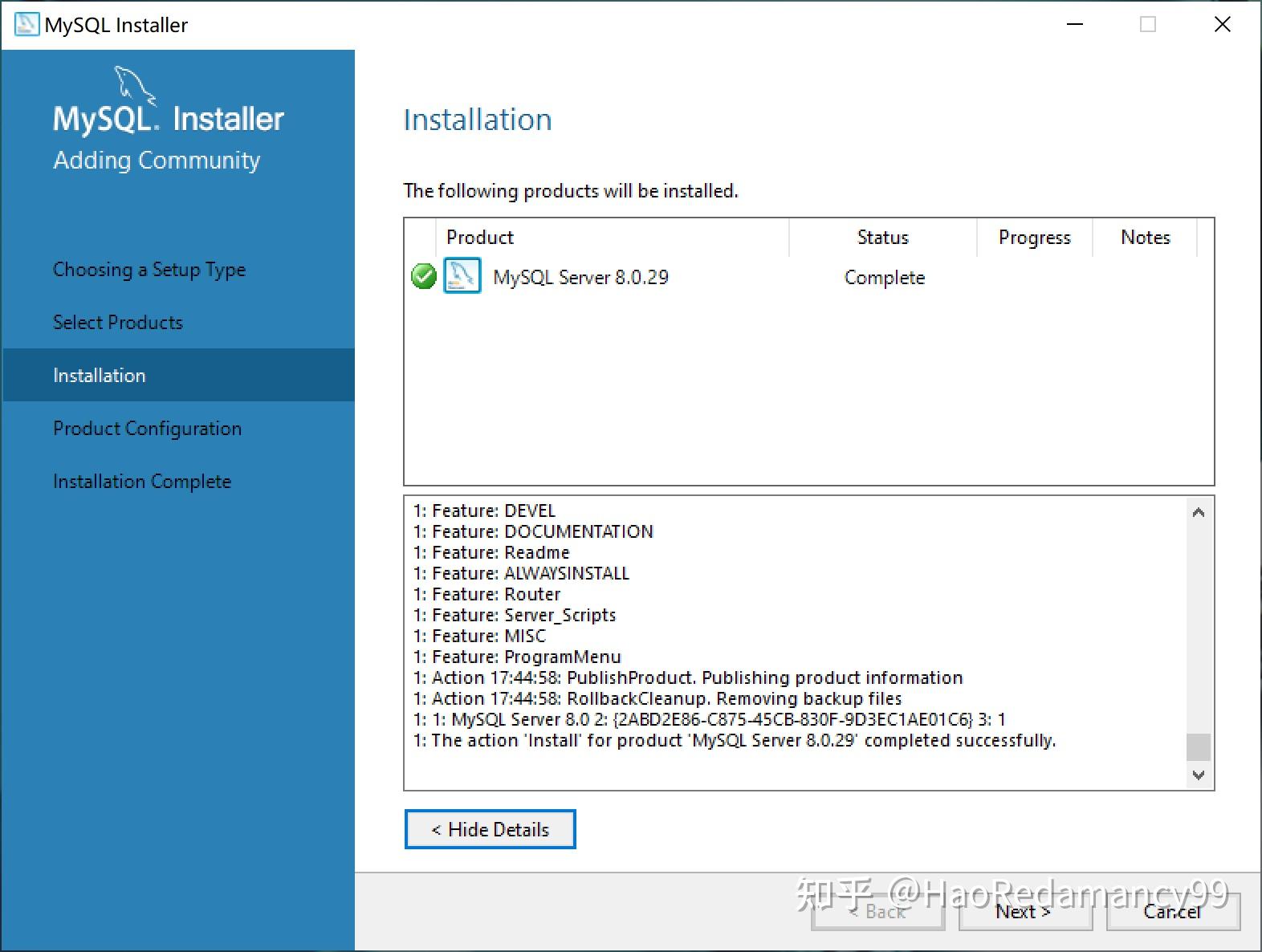Viewport: 1262px width, 952px height.
Task: Click the Next button
Action: tap(1025, 912)
